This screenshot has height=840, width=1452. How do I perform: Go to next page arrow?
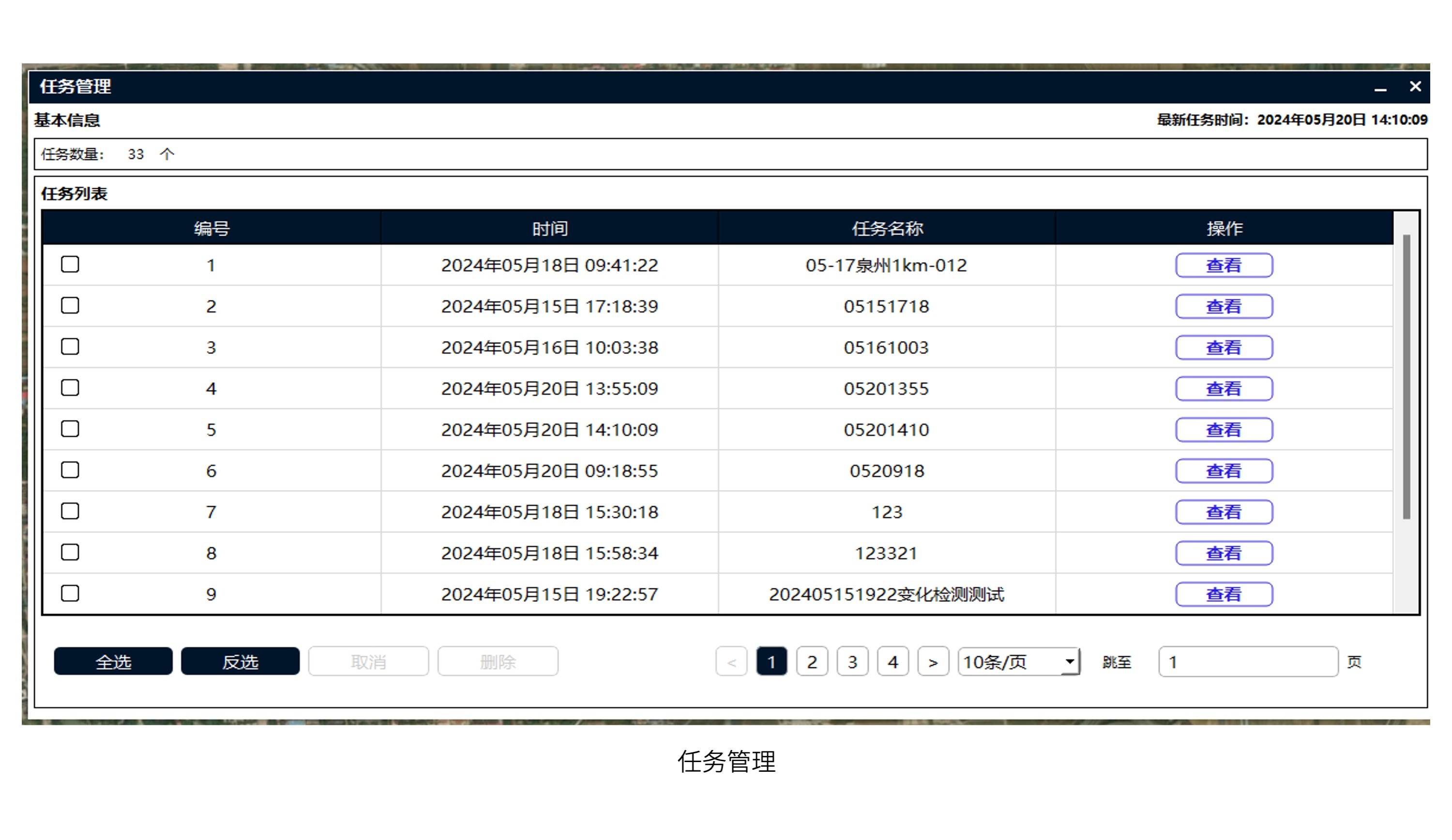[x=933, y=662]
